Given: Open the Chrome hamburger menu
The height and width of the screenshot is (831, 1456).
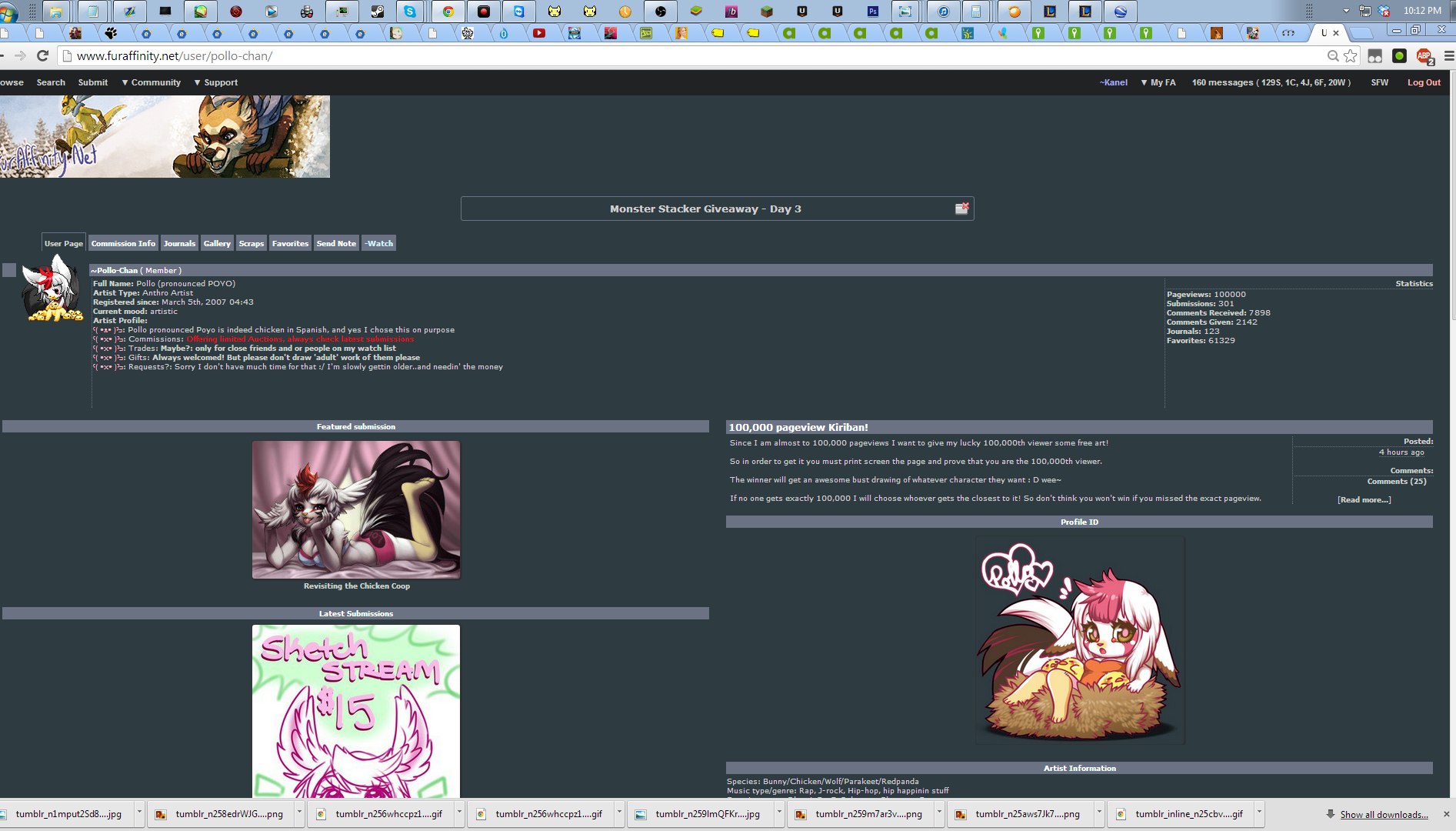Looking at the screenshot, I should pos(1449,56).
